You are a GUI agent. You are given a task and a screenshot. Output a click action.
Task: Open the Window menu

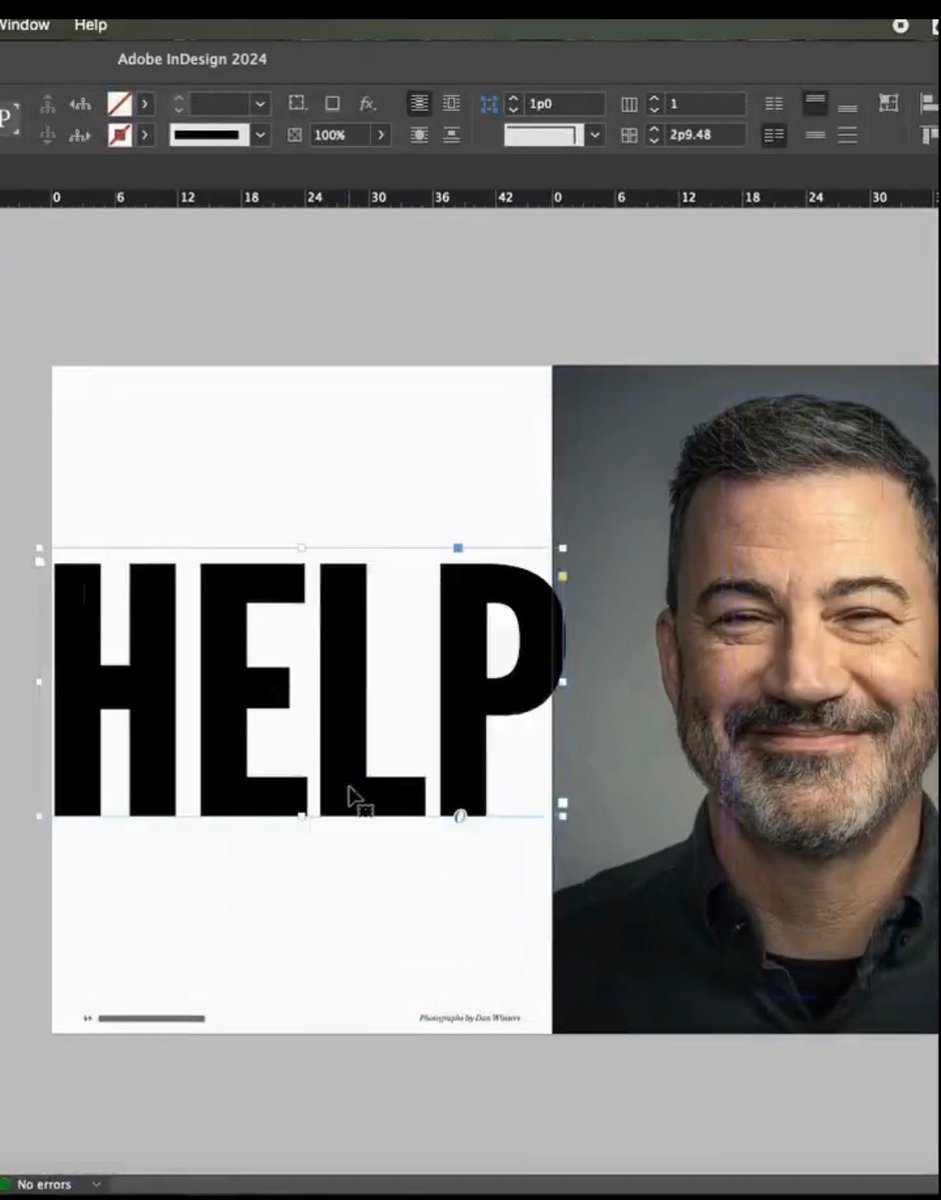pos(25,24)
